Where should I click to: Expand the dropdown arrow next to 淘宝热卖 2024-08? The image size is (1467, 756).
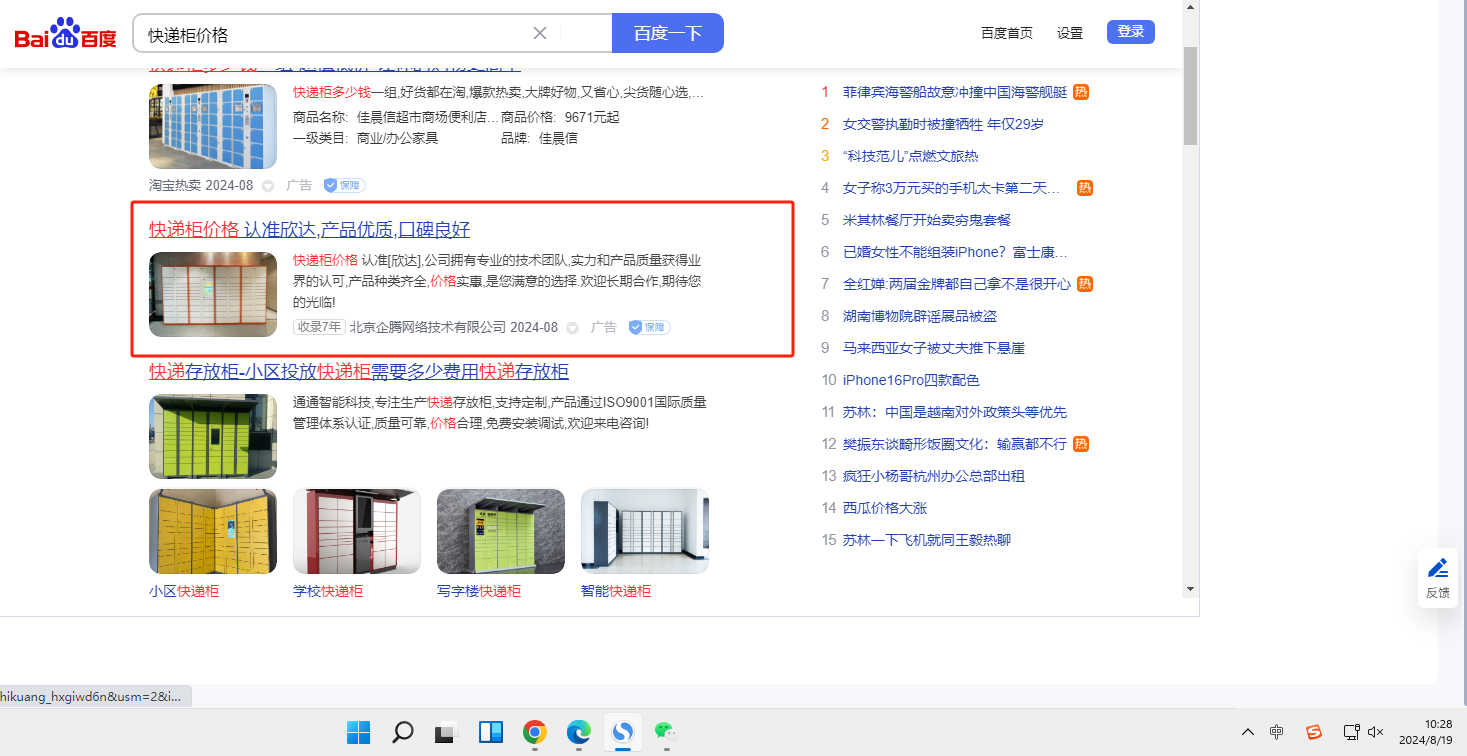click(x=268, y=186)
